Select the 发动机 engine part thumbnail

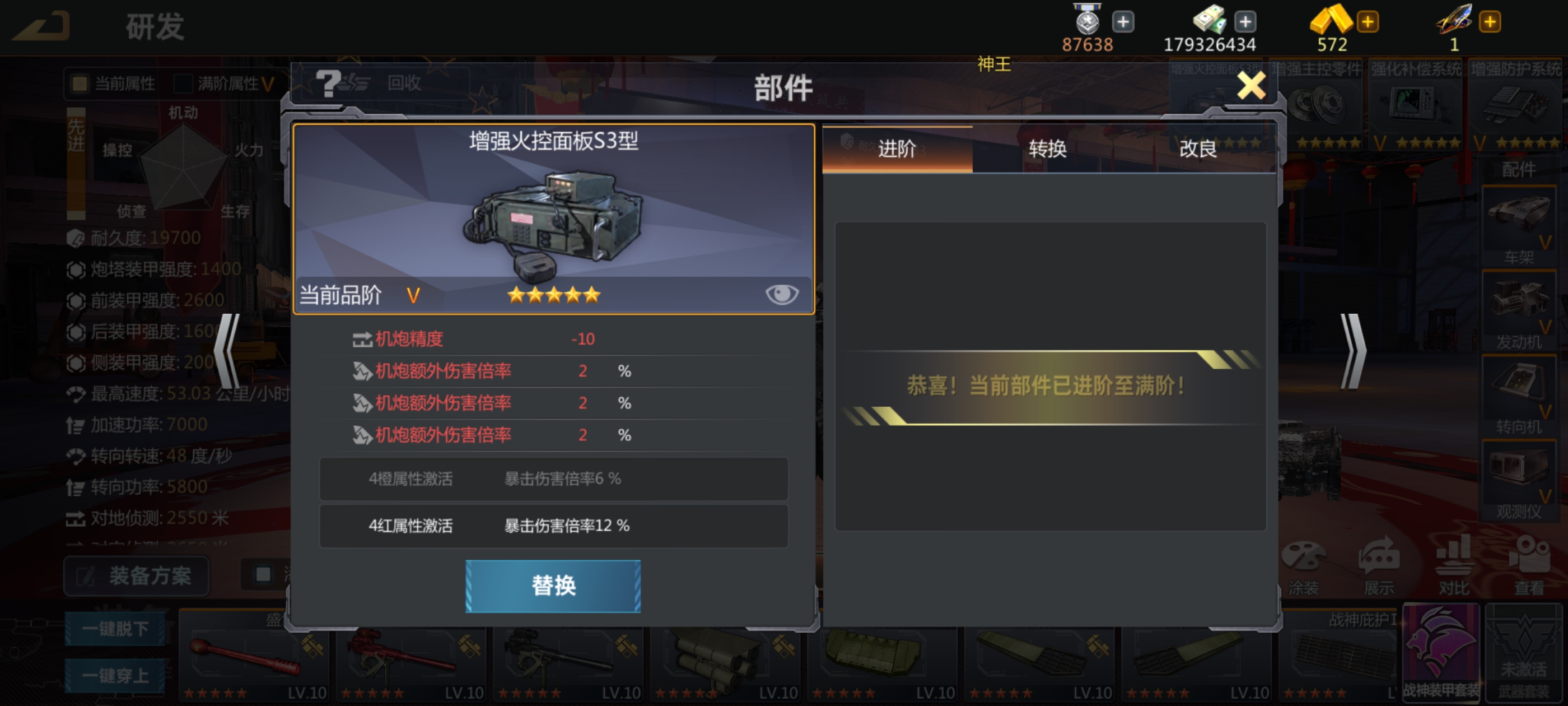(1519, 310)
